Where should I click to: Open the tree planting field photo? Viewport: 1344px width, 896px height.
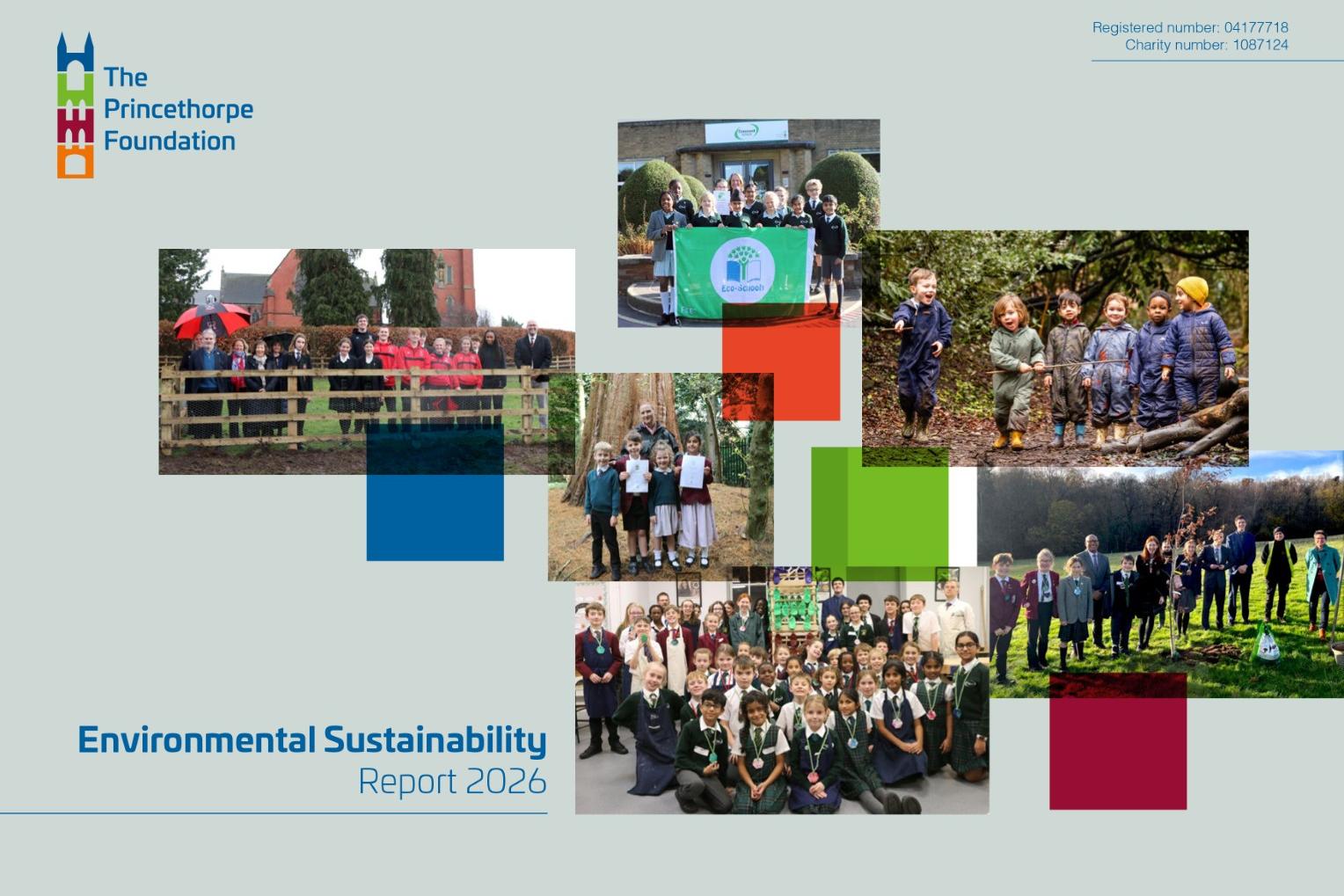(1160, 574)
